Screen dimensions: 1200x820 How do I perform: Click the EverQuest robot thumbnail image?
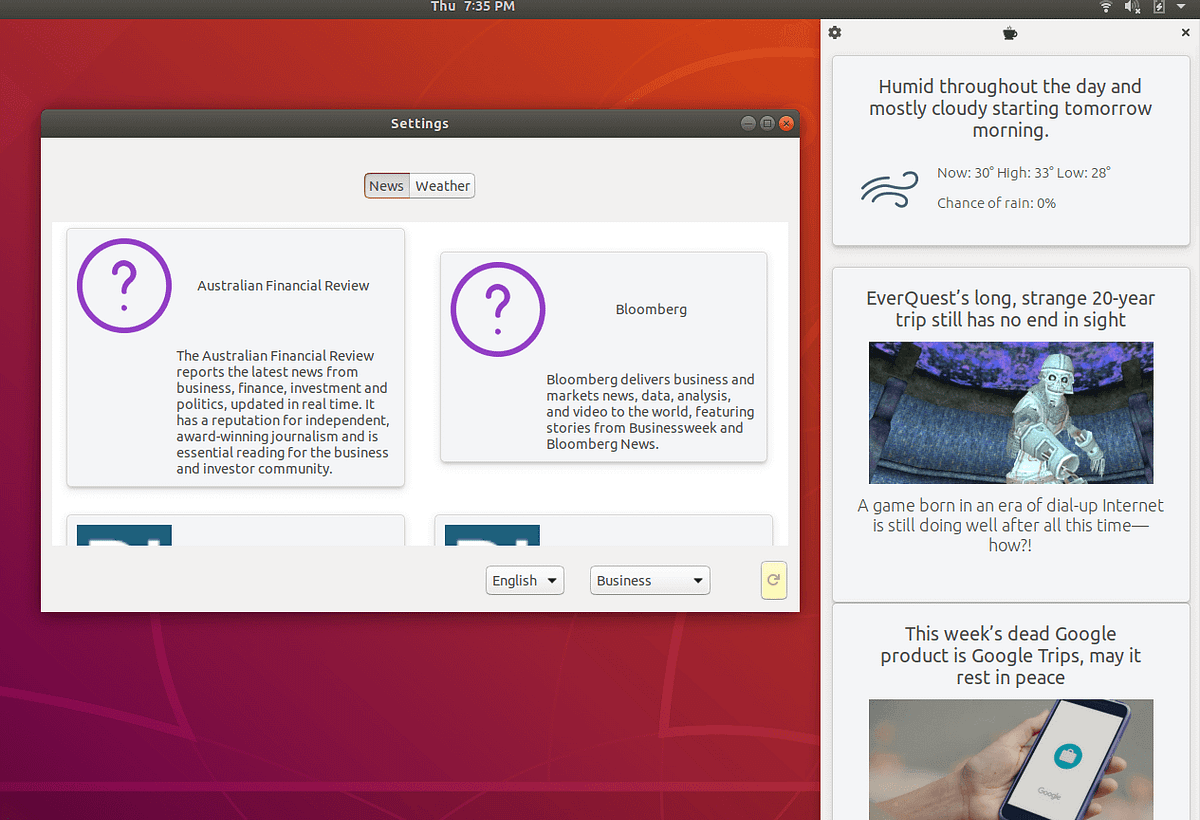(x=1011, y=413)
